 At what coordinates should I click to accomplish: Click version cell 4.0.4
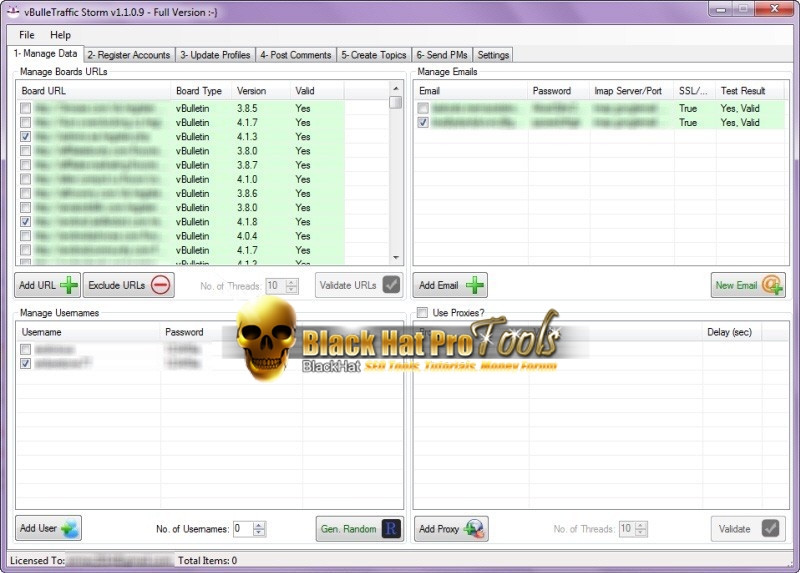(x=247, y=236)
